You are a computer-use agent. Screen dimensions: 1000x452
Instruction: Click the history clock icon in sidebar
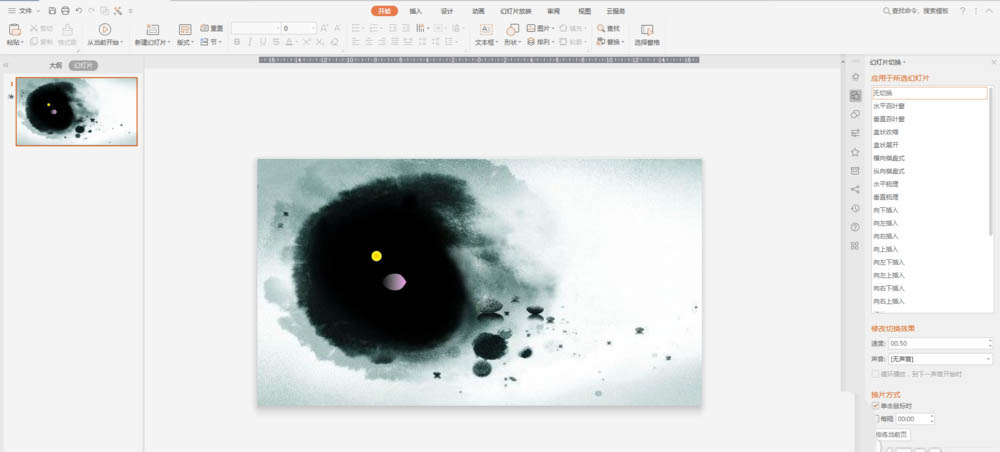(855, 208)
